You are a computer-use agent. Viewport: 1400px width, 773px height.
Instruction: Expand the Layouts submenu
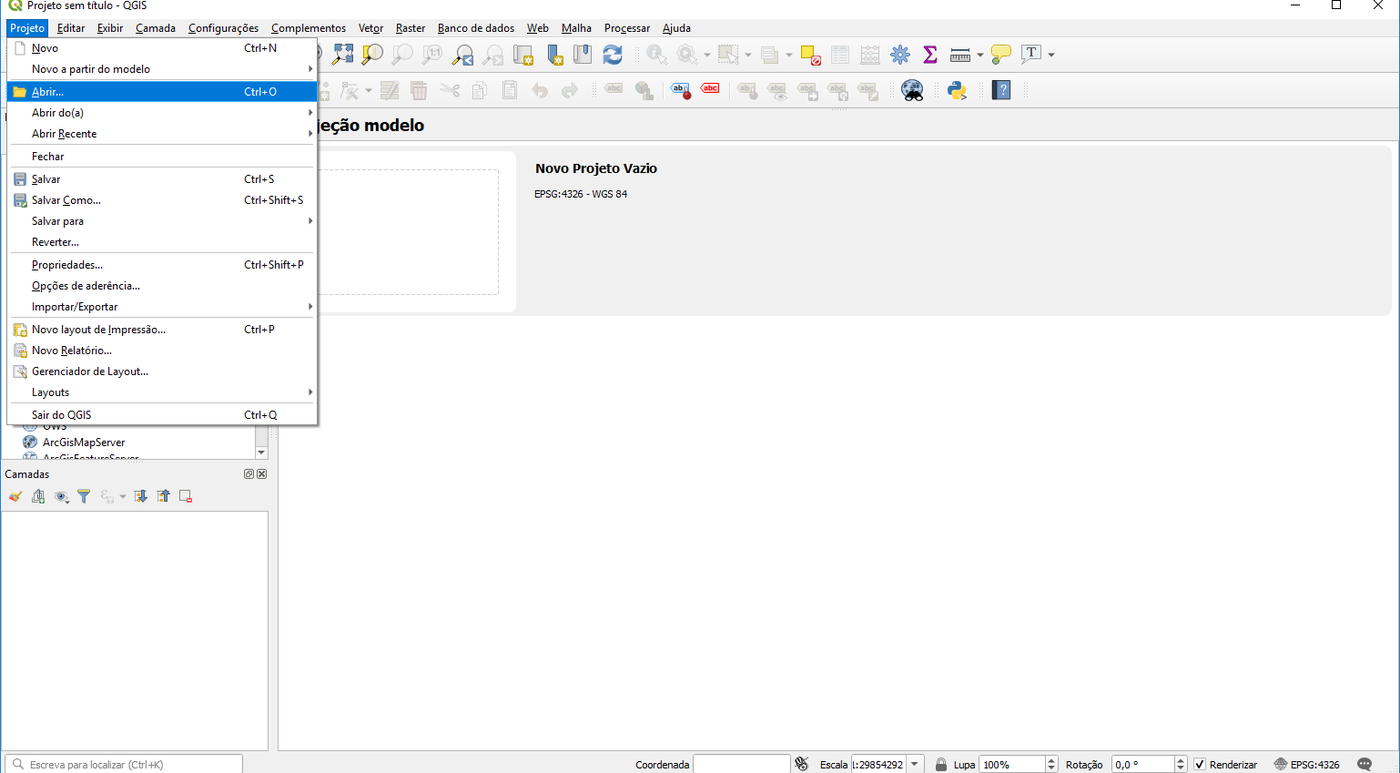tap(161, 392)
